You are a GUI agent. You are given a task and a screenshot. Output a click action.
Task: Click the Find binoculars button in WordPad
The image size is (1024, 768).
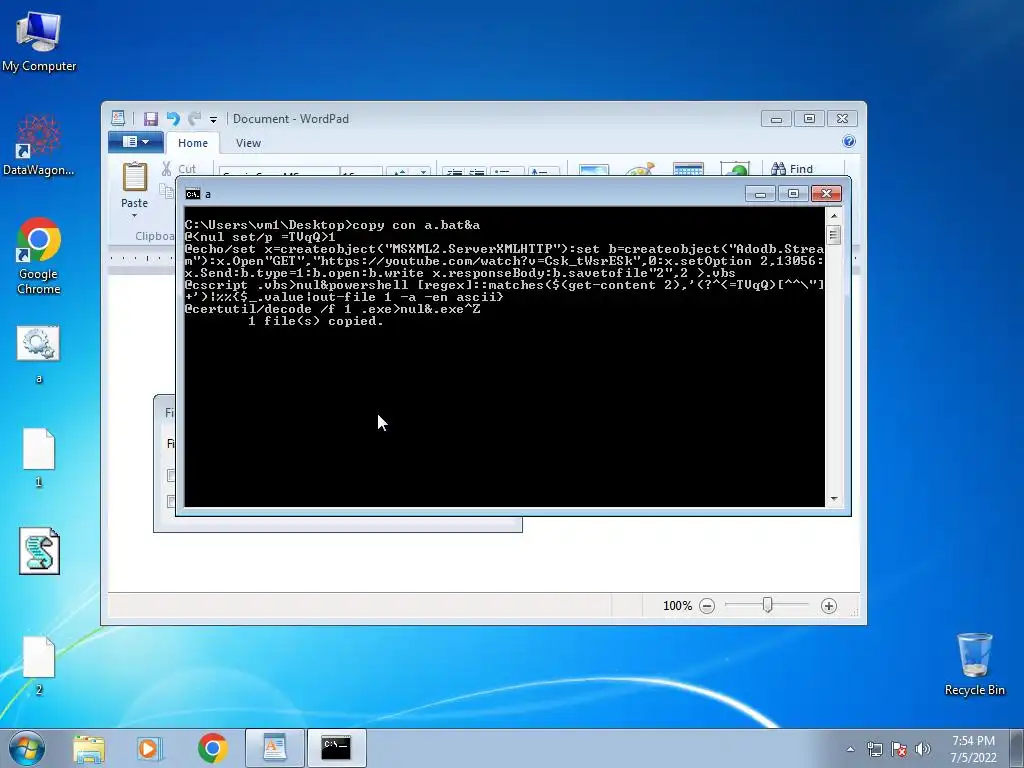click(792, 169)
